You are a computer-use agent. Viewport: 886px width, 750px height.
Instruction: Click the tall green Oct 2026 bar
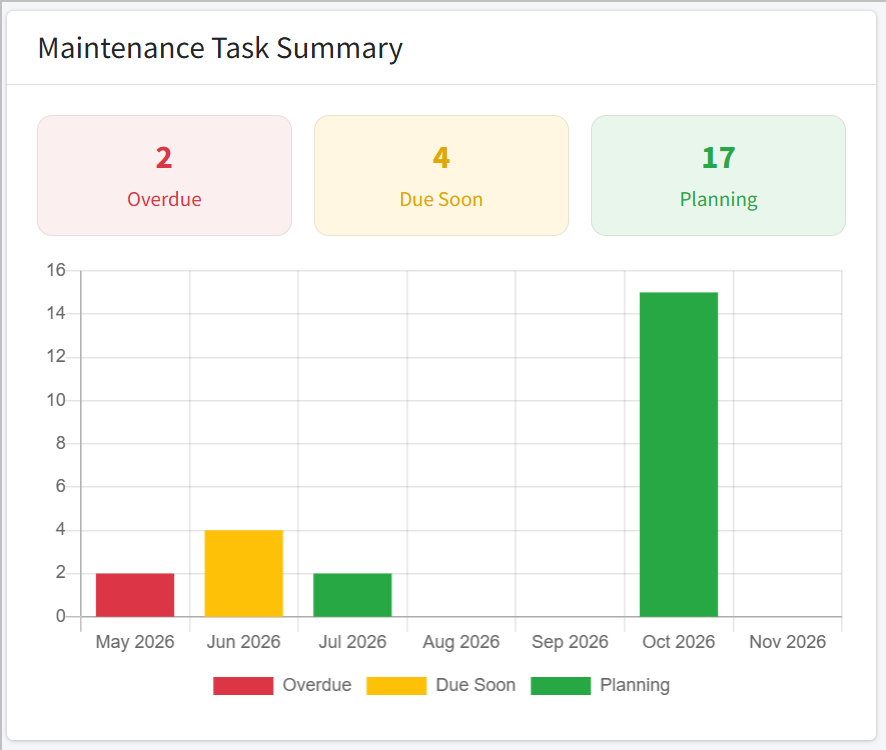click(x=679, y=454)
